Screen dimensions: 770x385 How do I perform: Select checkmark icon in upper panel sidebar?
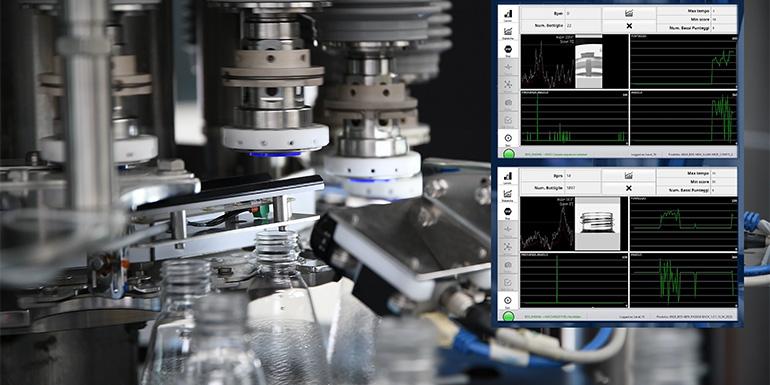[508, 119]
